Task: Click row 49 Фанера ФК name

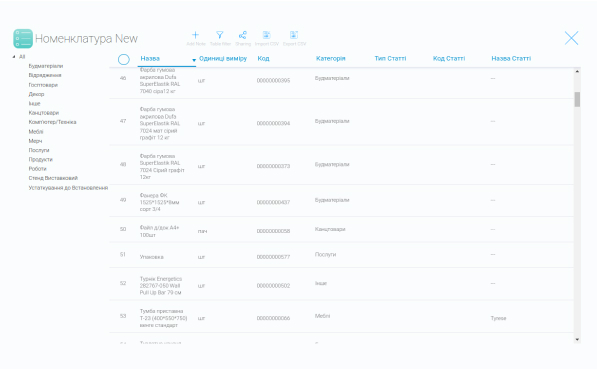Action: pyautogui.click(x=159, y=202)
